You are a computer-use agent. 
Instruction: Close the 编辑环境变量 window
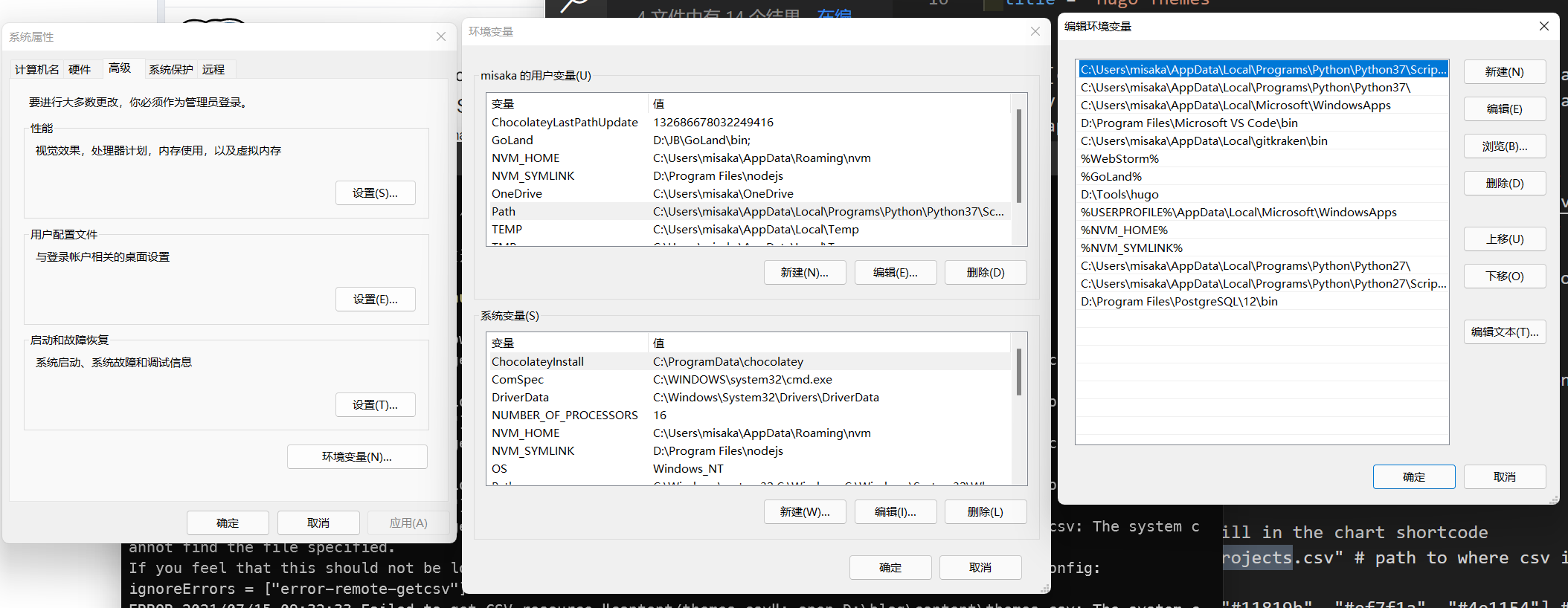[x=1544, y=26]
